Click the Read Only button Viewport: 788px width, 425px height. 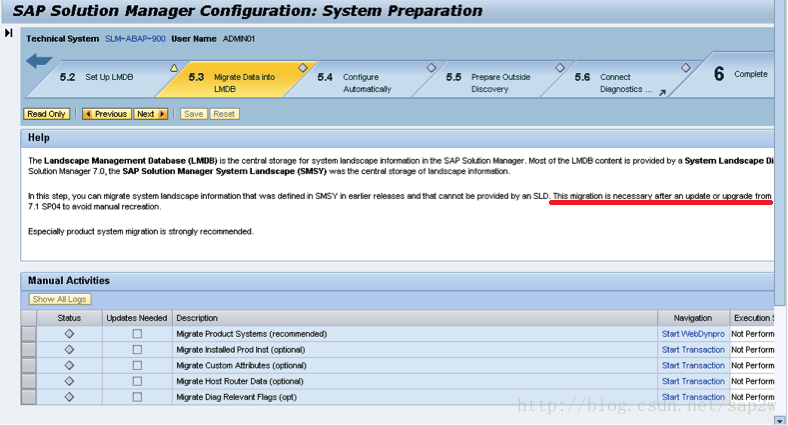click(46, 114)
